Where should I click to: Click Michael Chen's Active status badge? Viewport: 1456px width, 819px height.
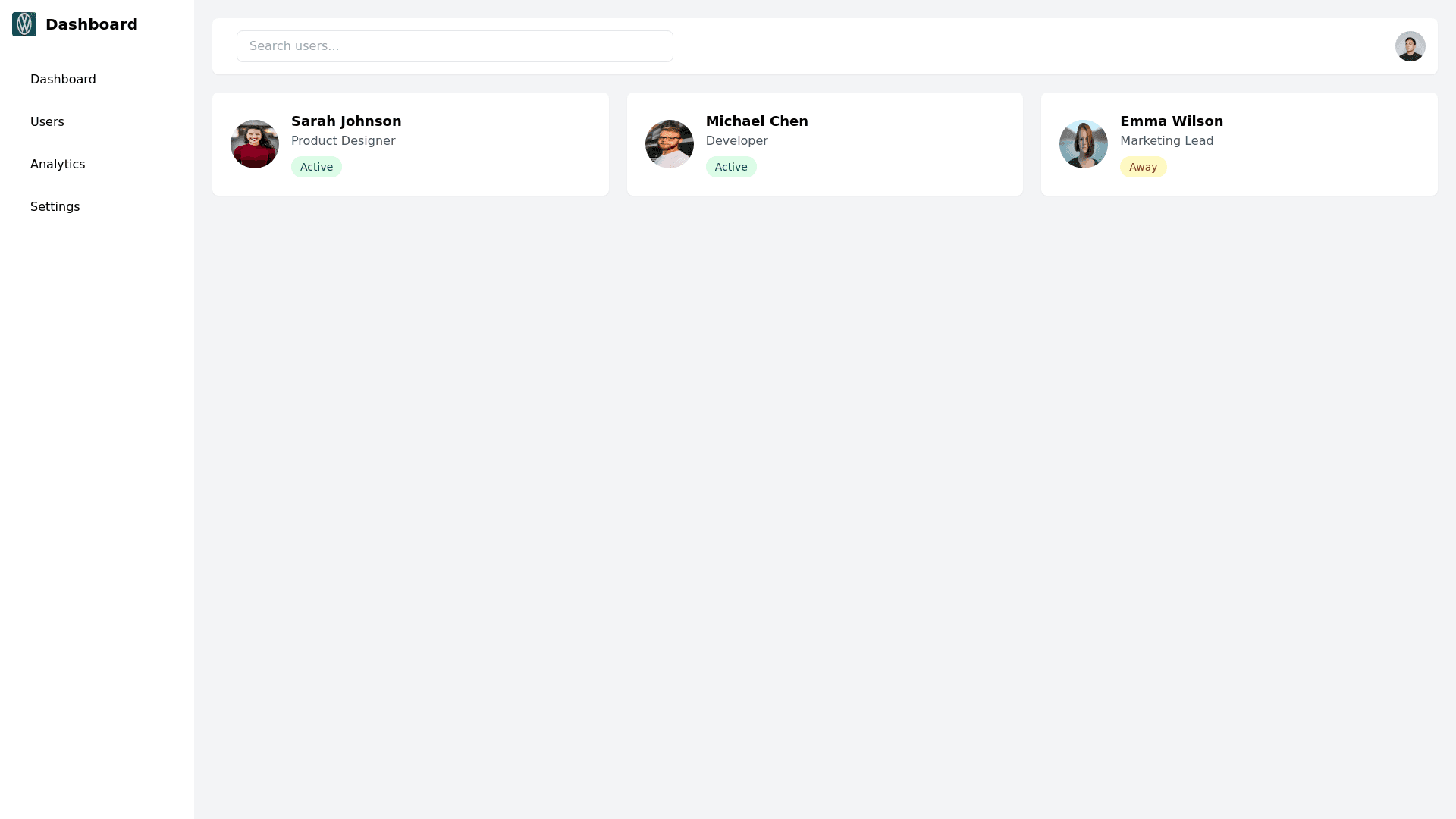[x=730, y=167]
